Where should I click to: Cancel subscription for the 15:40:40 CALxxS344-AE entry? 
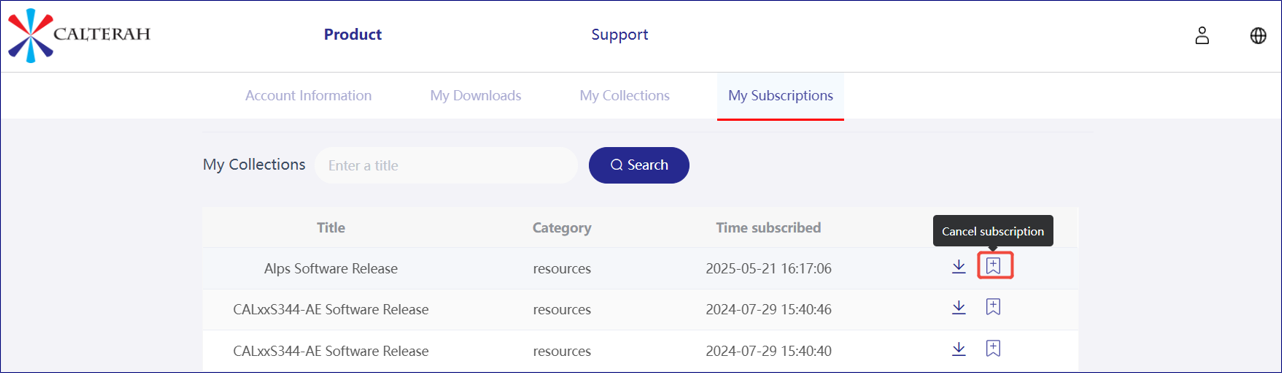pyautogui.click(x=993, y=349)
